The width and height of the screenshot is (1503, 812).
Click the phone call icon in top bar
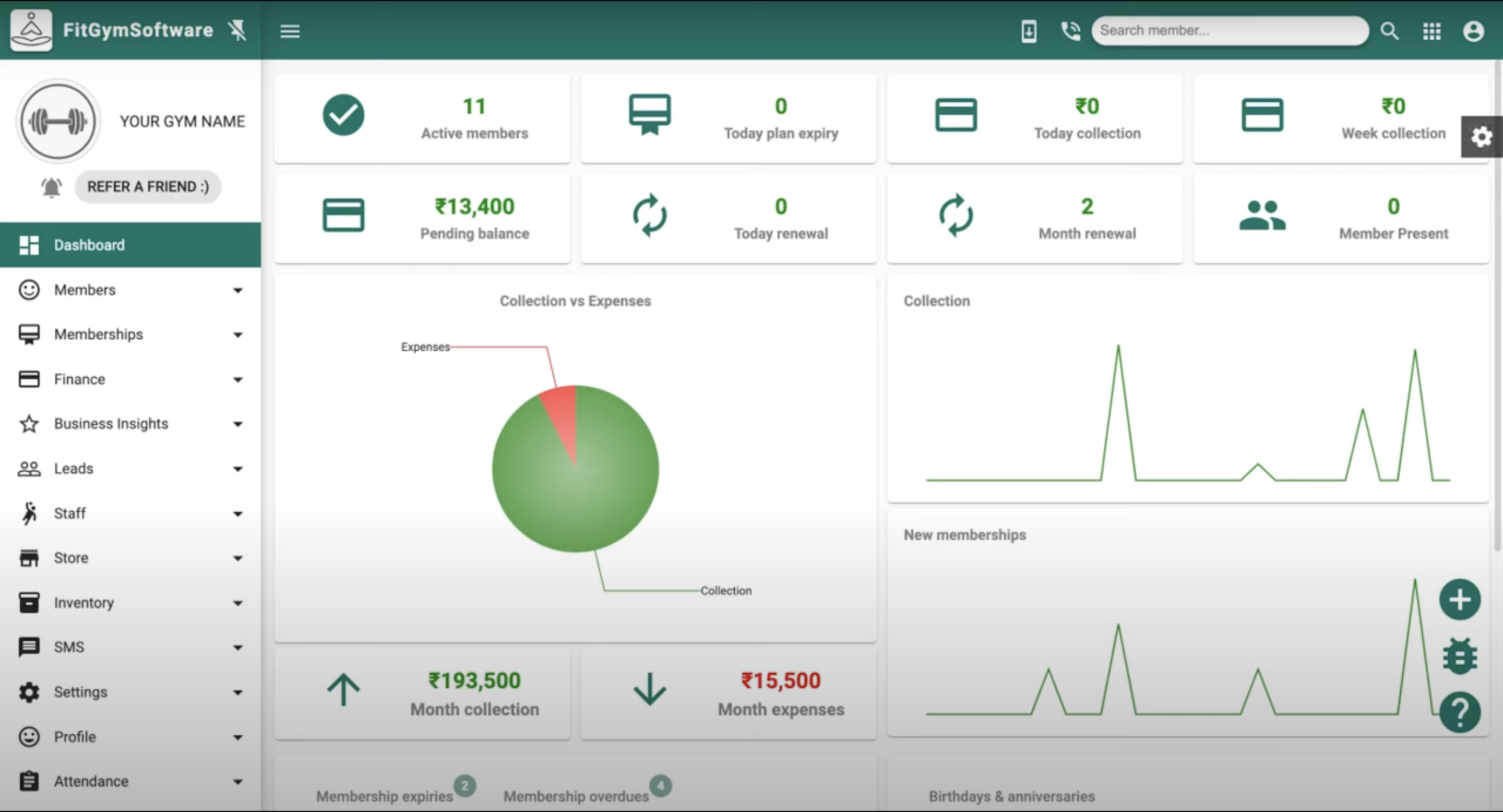point(1071,31)
